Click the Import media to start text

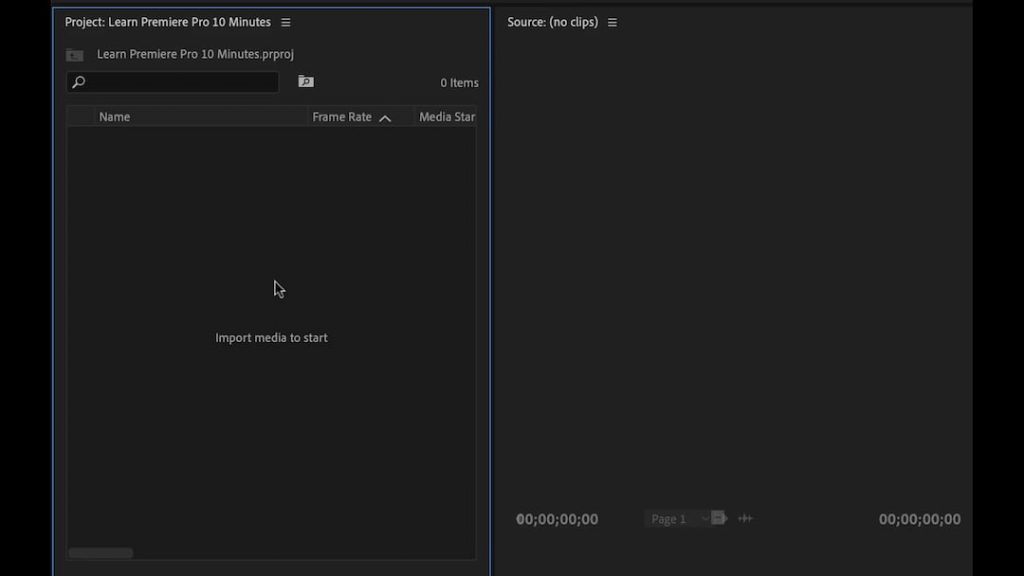pyautogui.click(x=271, y=337)
